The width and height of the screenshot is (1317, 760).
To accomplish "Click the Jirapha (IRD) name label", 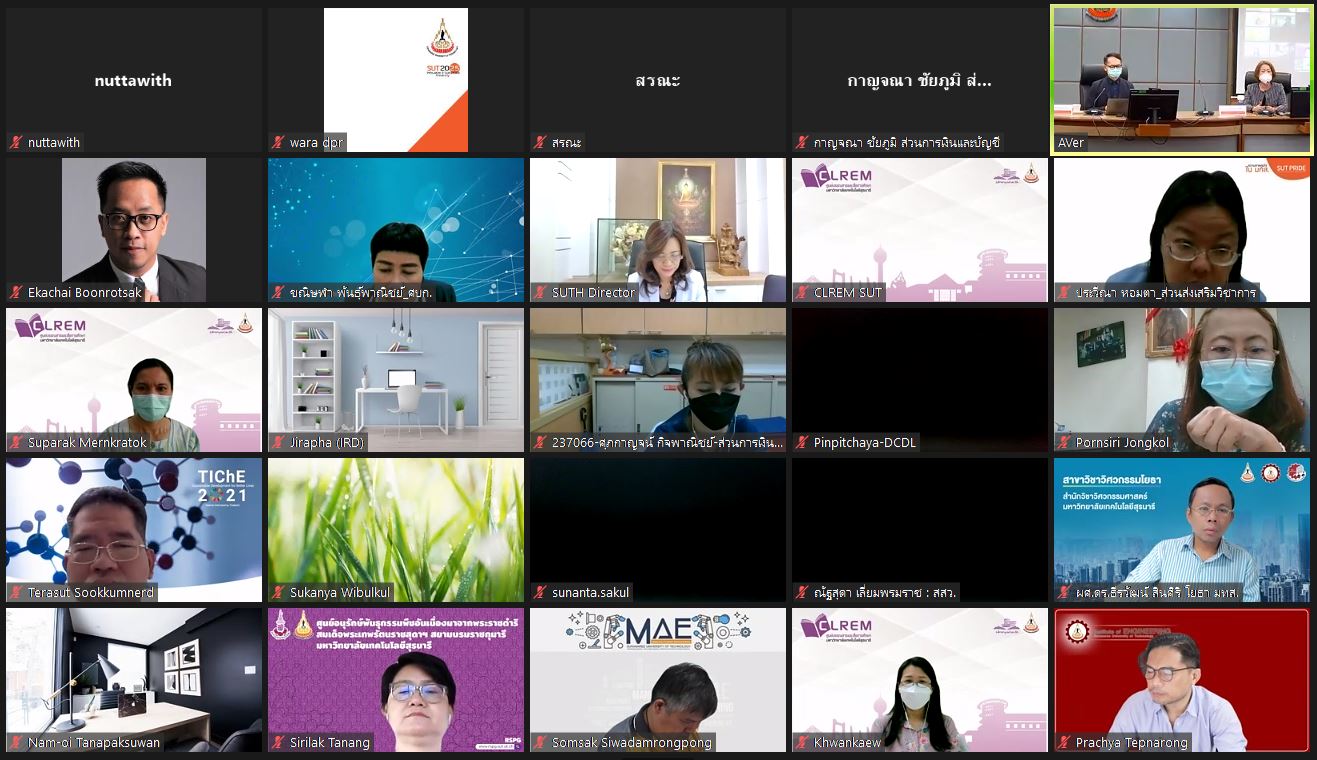I will [327, 443].
